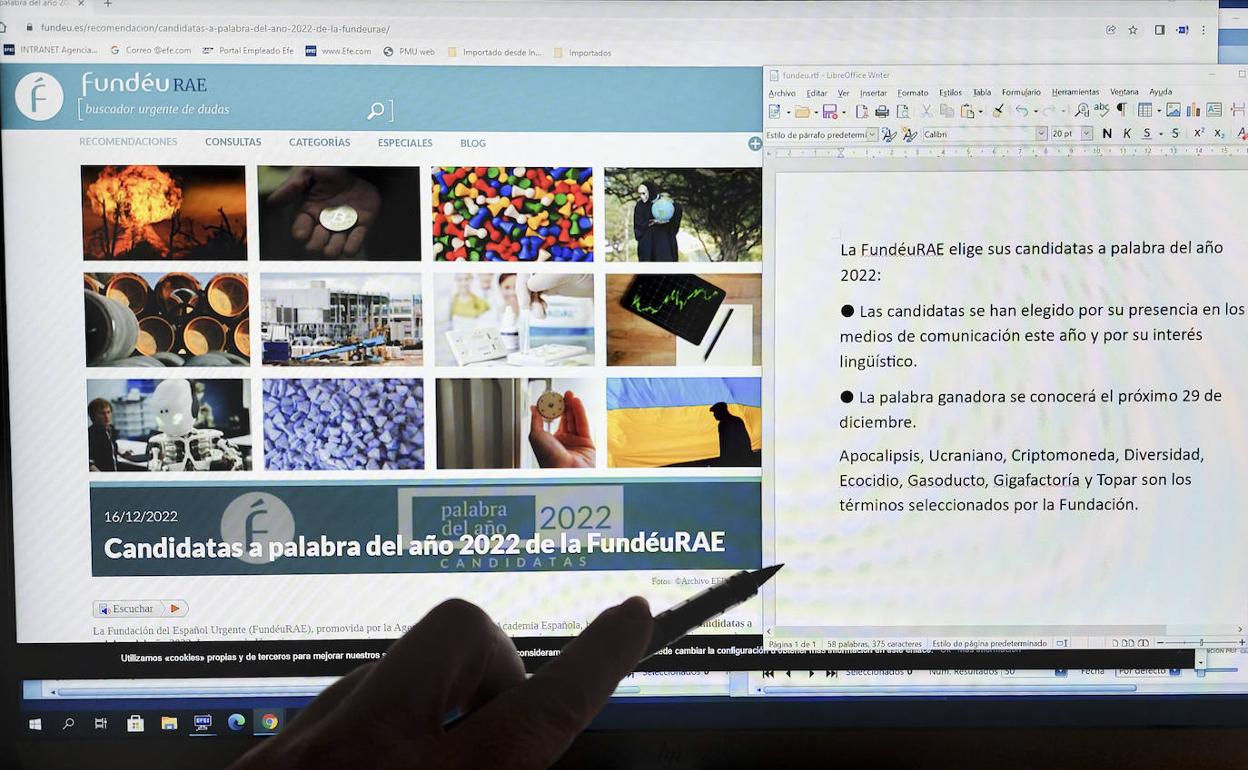Click the spell check abc icon
Viewport: 1248px width, 770px height.
click(1101, 110)
